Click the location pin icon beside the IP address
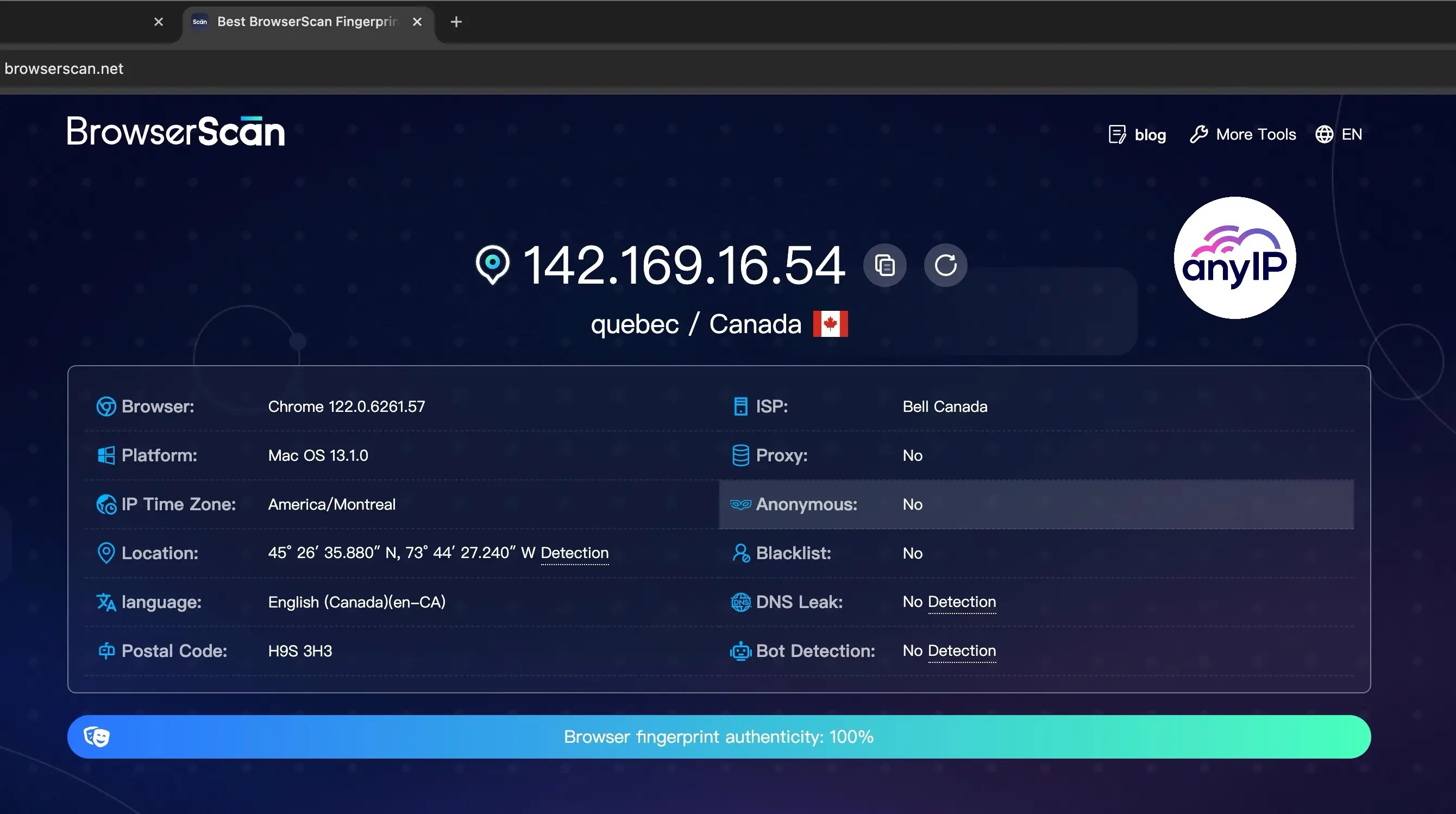The width and height of the screenshot is (1456, 814). pos(492,265)
